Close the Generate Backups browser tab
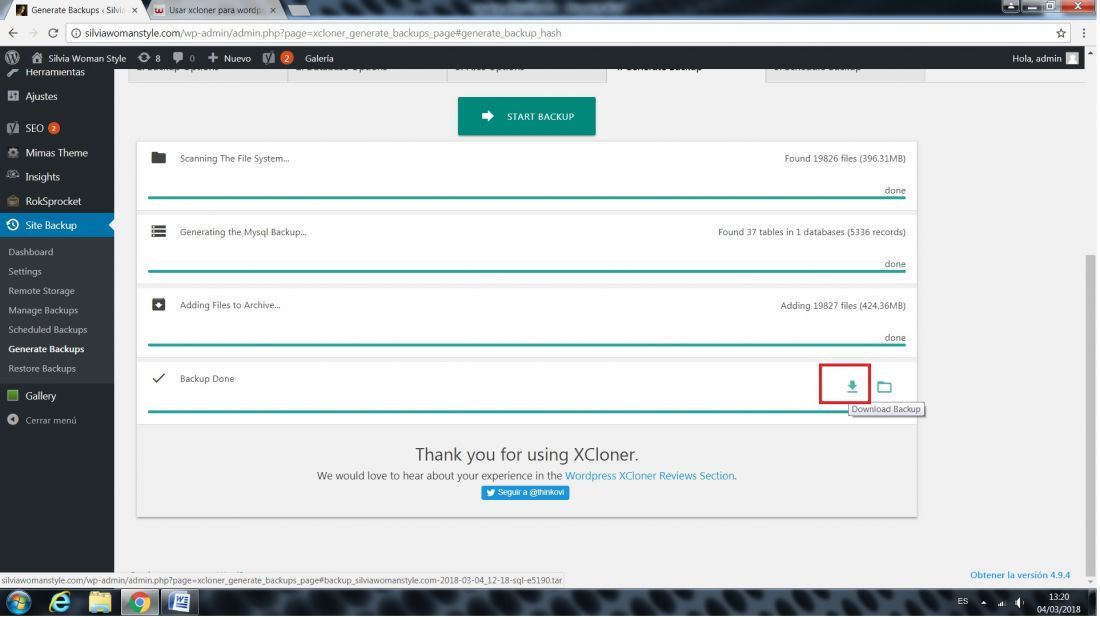The width and height of the screenshot is (1100, 617). click(135, 10)
